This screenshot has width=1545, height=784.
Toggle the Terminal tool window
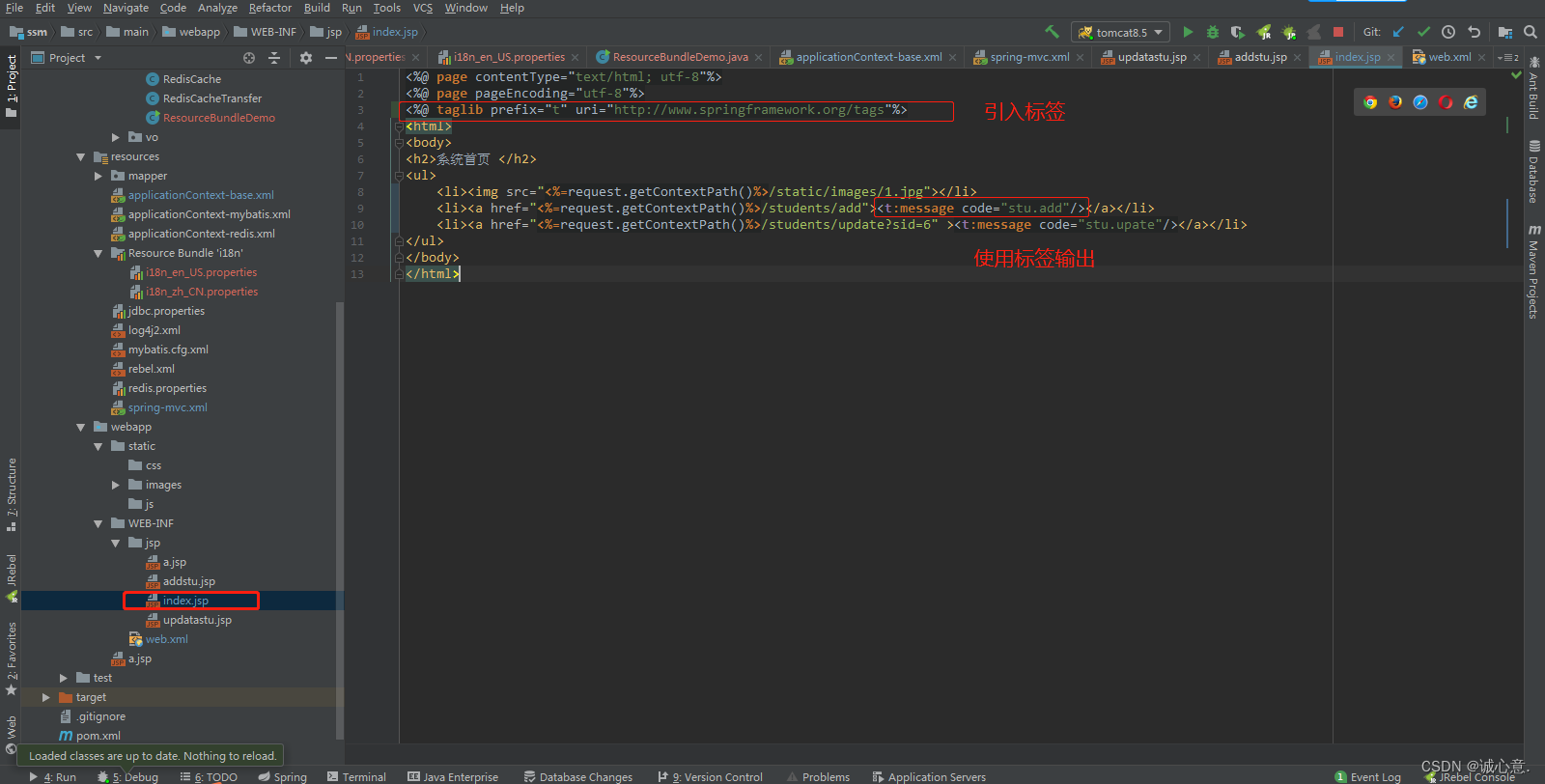click(x=355, y=776)
